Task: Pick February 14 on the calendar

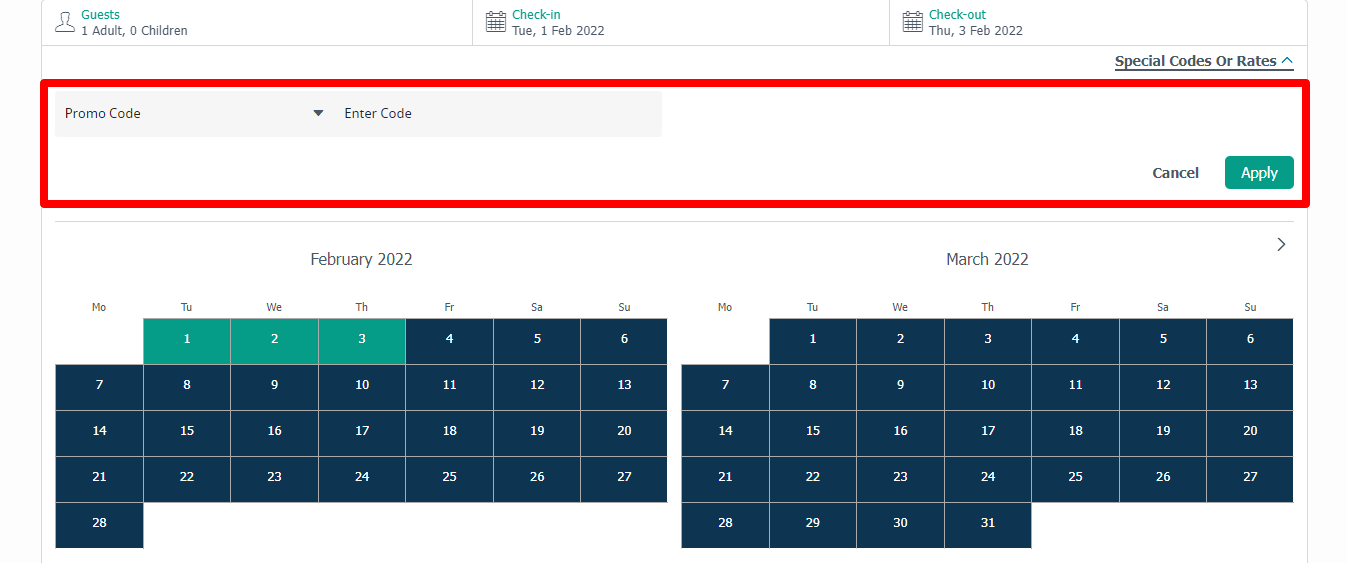Action: (x=99, y=431)
